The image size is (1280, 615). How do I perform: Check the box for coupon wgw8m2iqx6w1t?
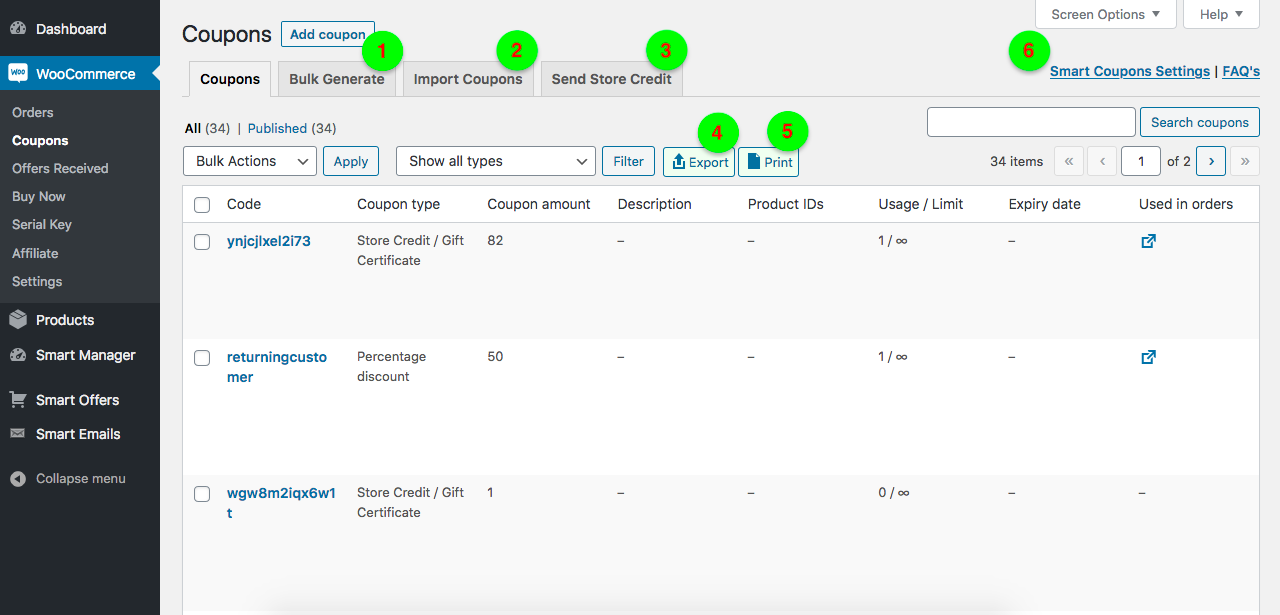pyautogui.click(x=202, y=494)
